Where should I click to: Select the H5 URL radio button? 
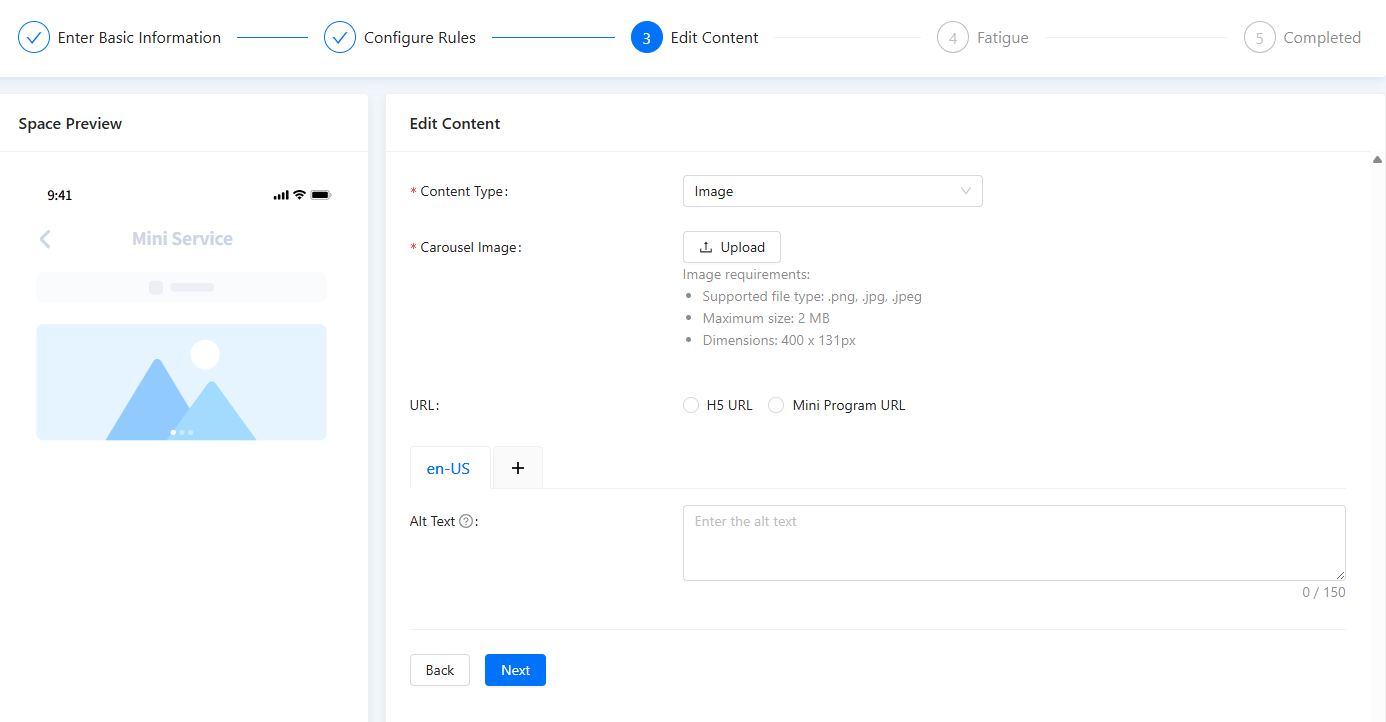tap(690, 405)
